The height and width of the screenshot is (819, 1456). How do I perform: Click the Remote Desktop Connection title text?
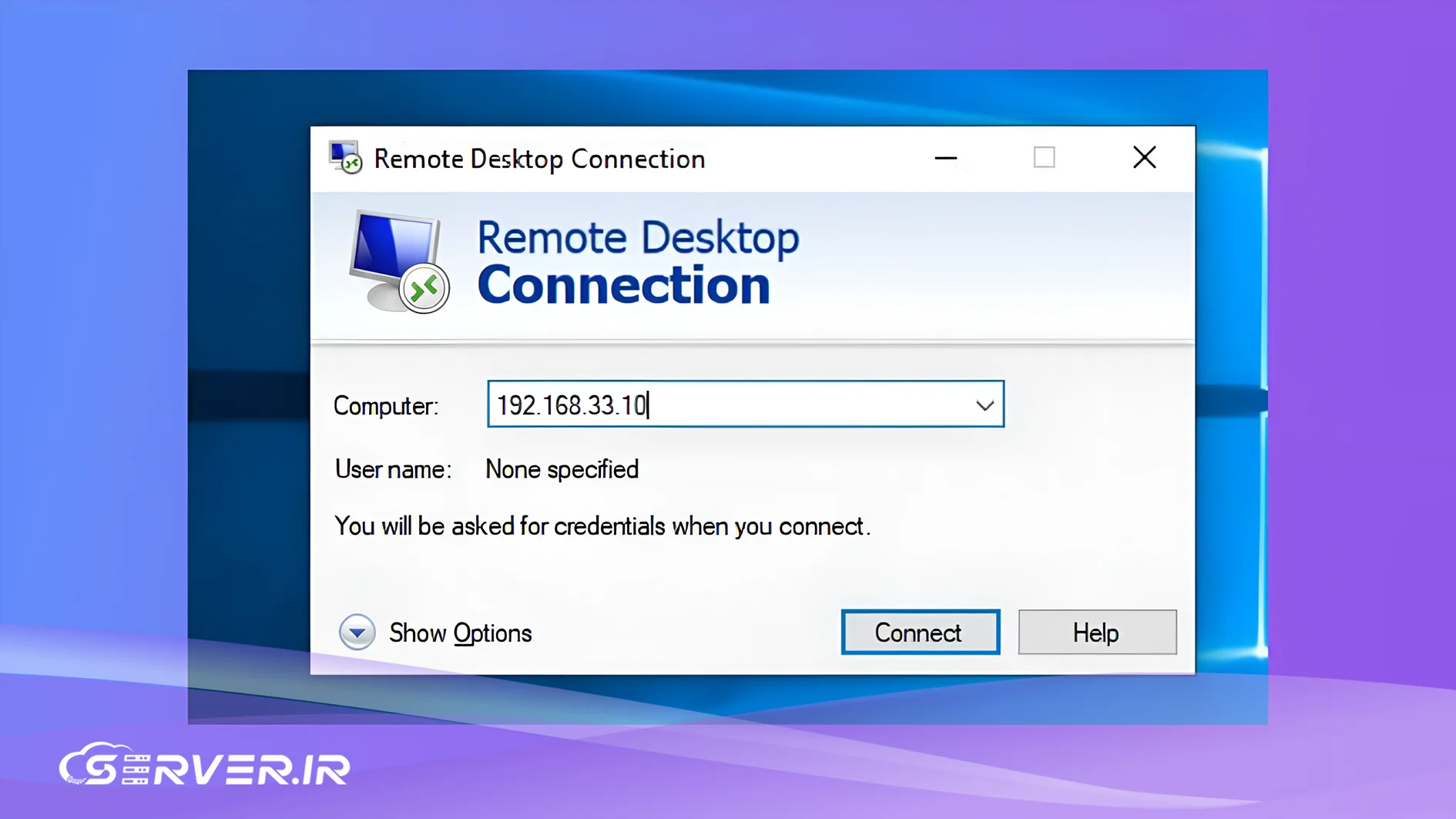[x=538, y=159]
